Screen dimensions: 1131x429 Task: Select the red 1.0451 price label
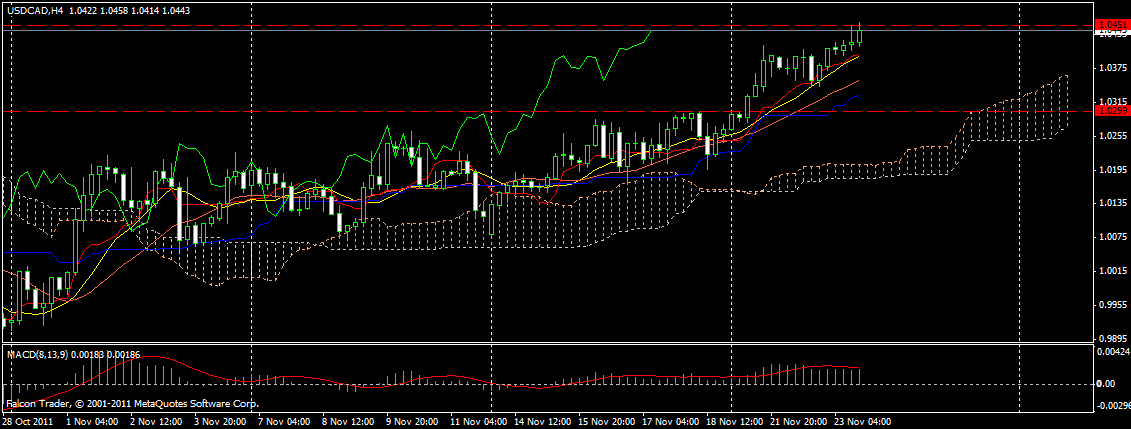pos(1112,24)
